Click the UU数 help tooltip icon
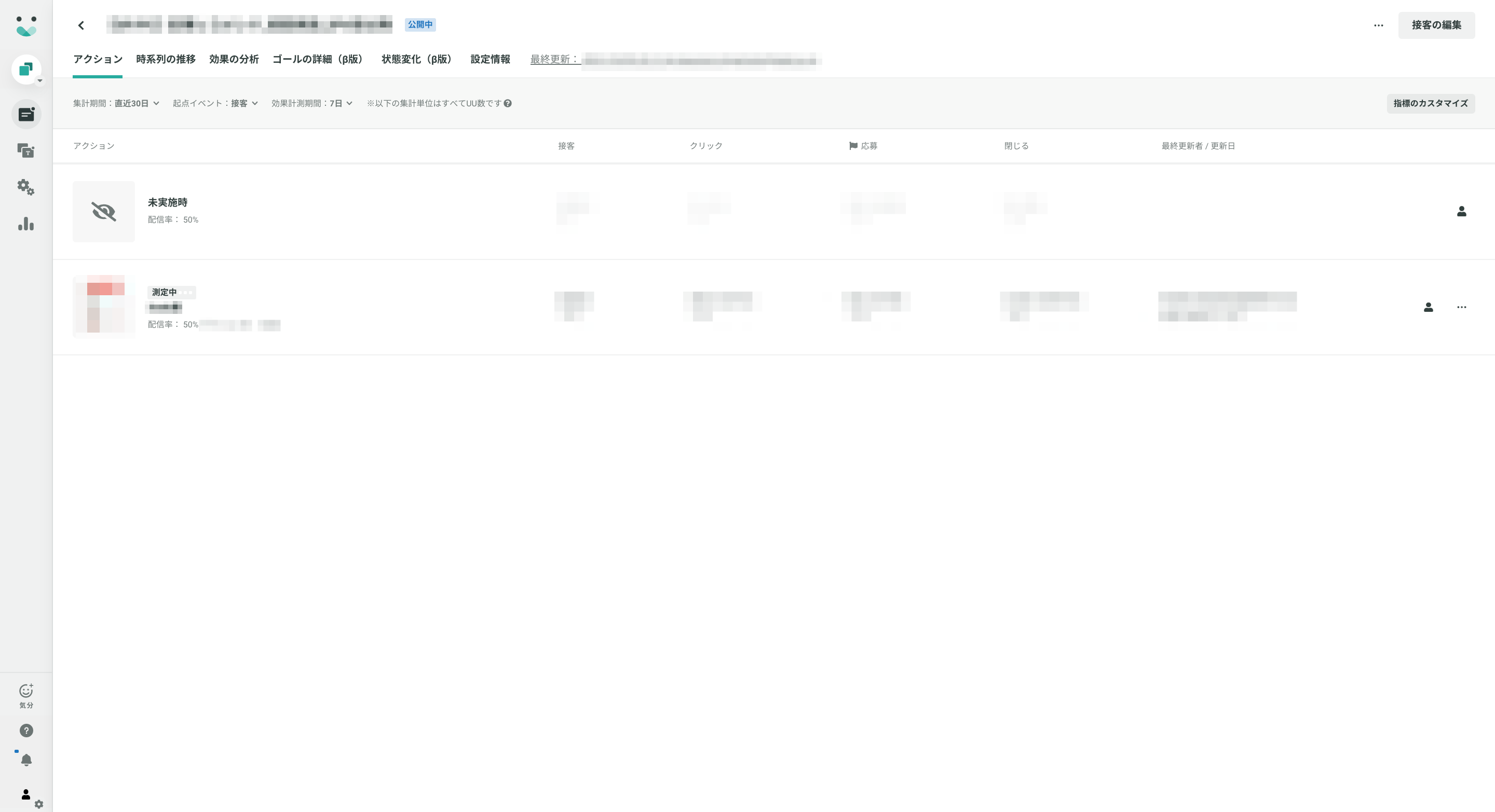 (x=508, y=103)
